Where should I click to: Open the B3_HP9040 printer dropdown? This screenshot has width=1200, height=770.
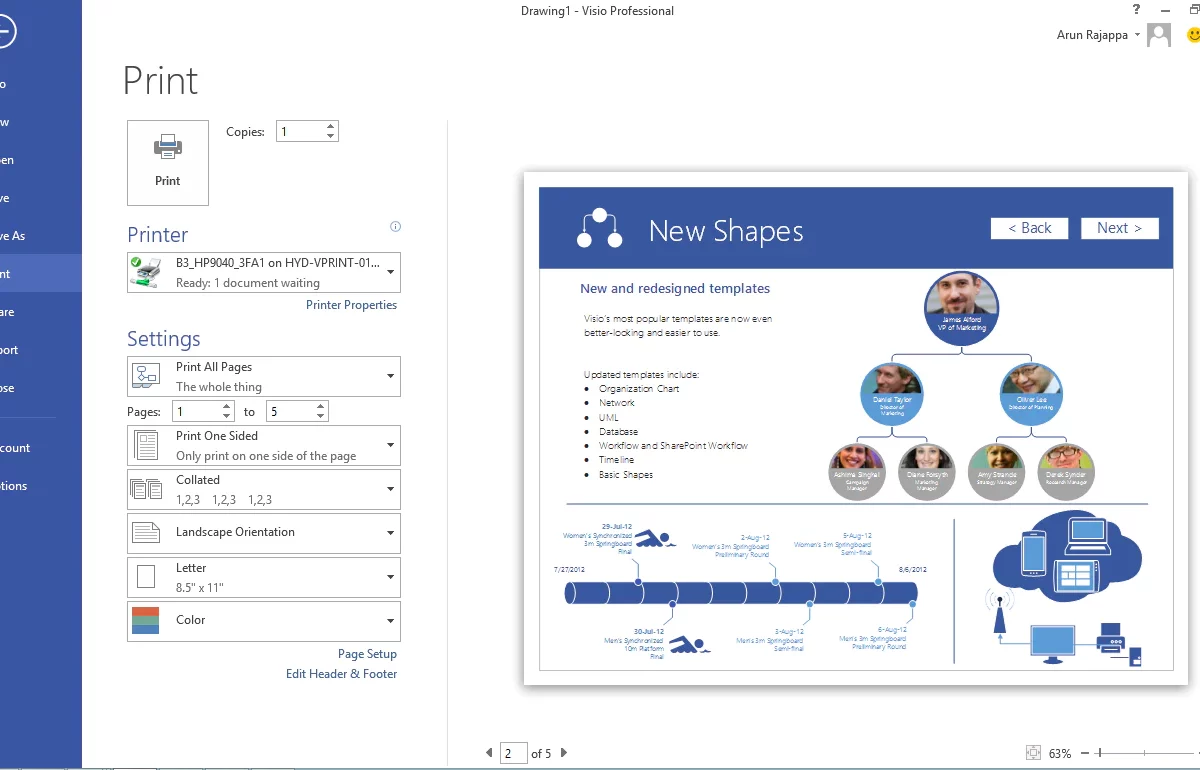point(264,272)
